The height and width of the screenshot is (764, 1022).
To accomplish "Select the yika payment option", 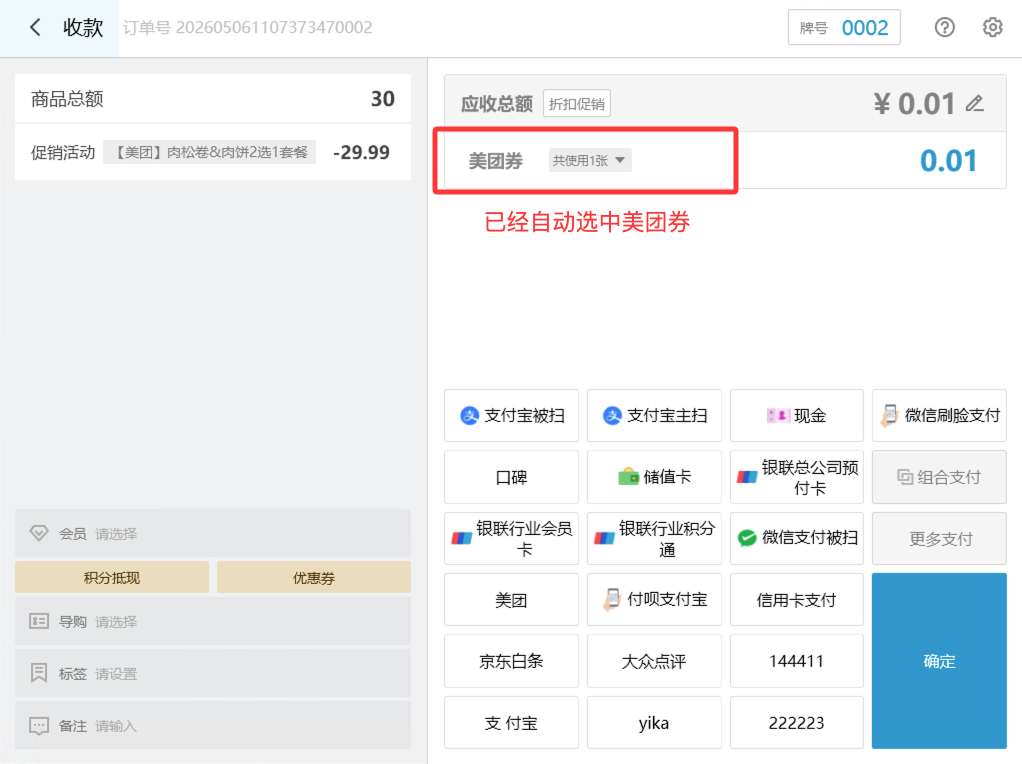I will [x=654, y=723].
